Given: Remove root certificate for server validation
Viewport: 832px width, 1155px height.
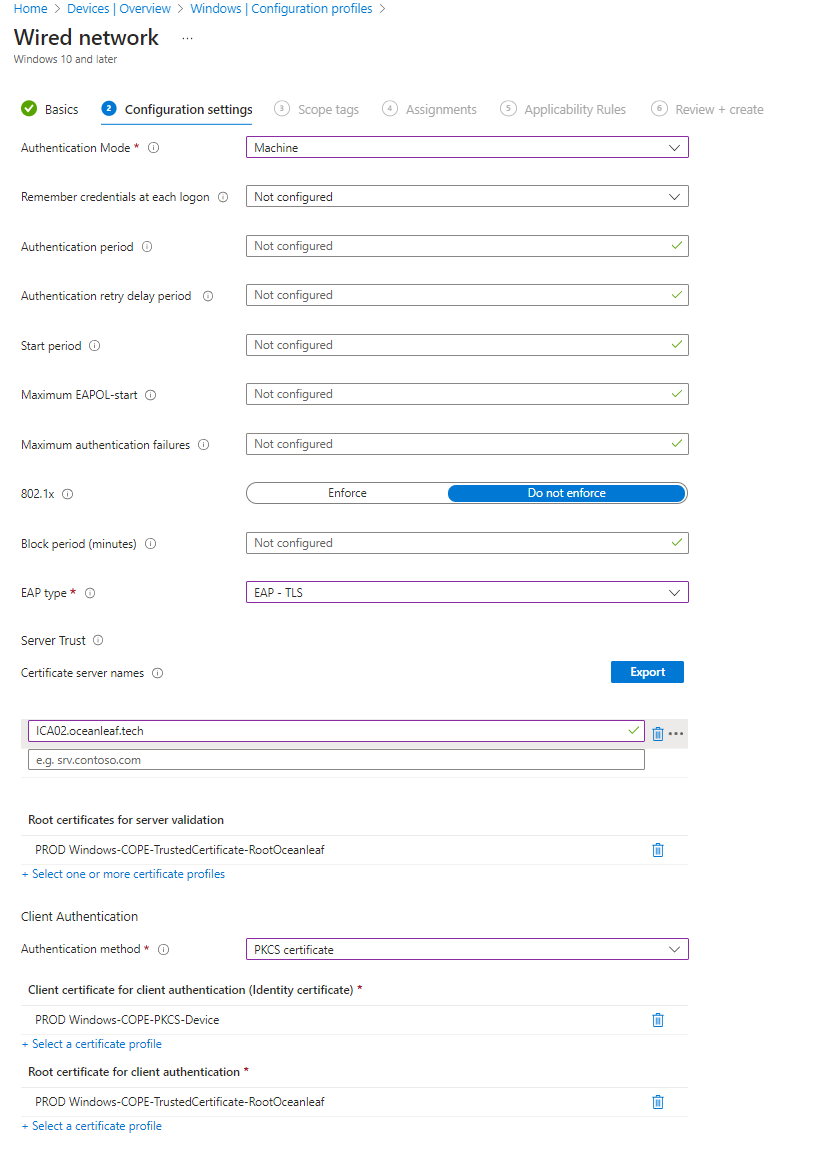Looking at the screenshot, I should pos(658,850).
